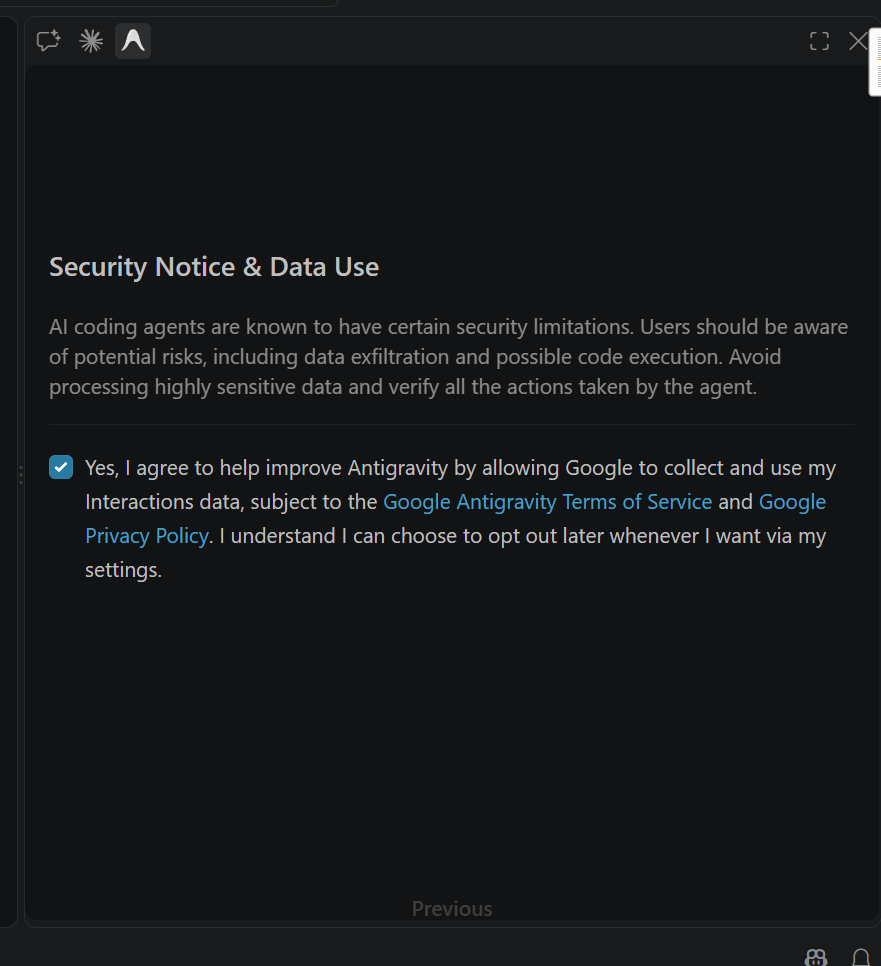Image resolution: width=881 pixels, height=966 pixels.
Task: Click the AI coding agents warning paragraph
Action: tap(449, 357)
